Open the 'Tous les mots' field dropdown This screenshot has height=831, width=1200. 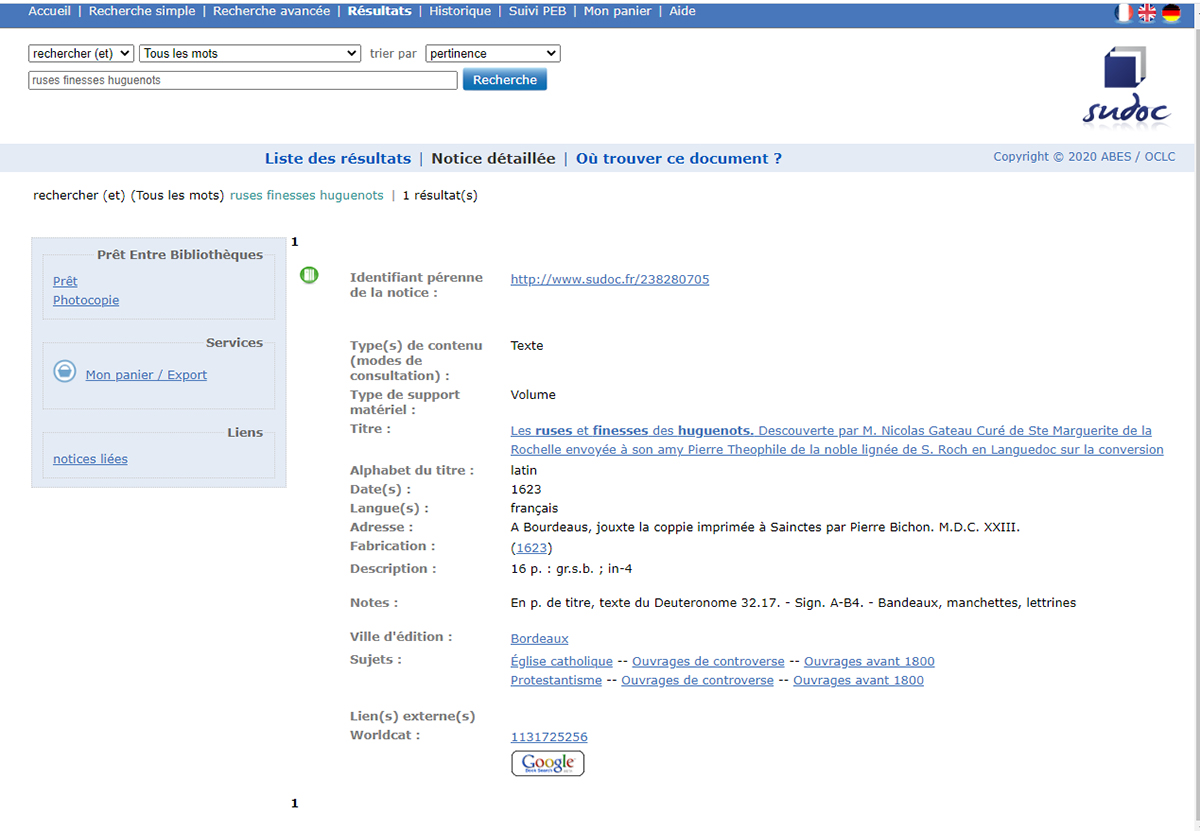coord(250,53)
